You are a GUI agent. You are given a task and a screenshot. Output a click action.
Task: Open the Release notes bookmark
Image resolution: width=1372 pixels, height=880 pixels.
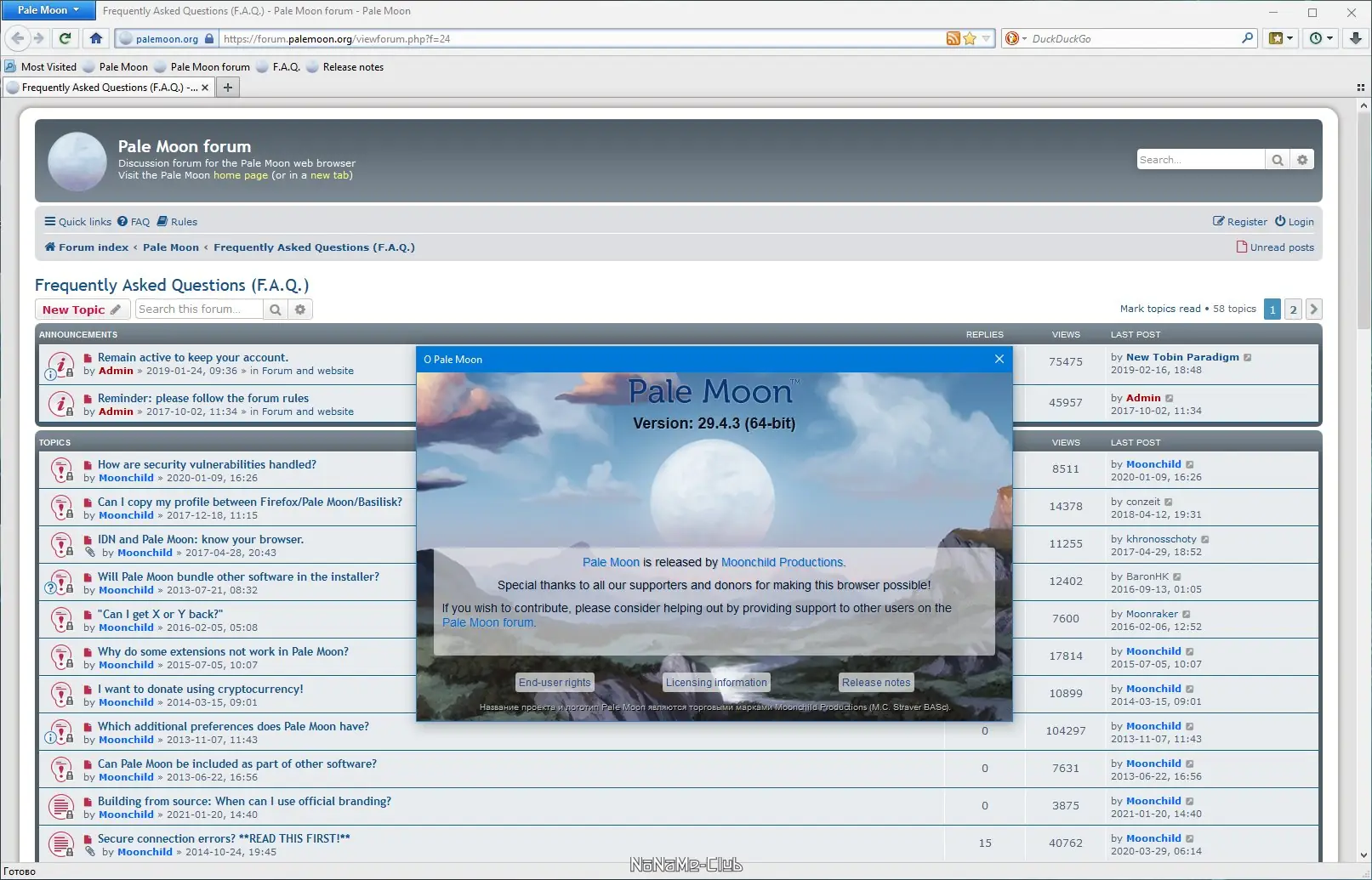point(344,67)
